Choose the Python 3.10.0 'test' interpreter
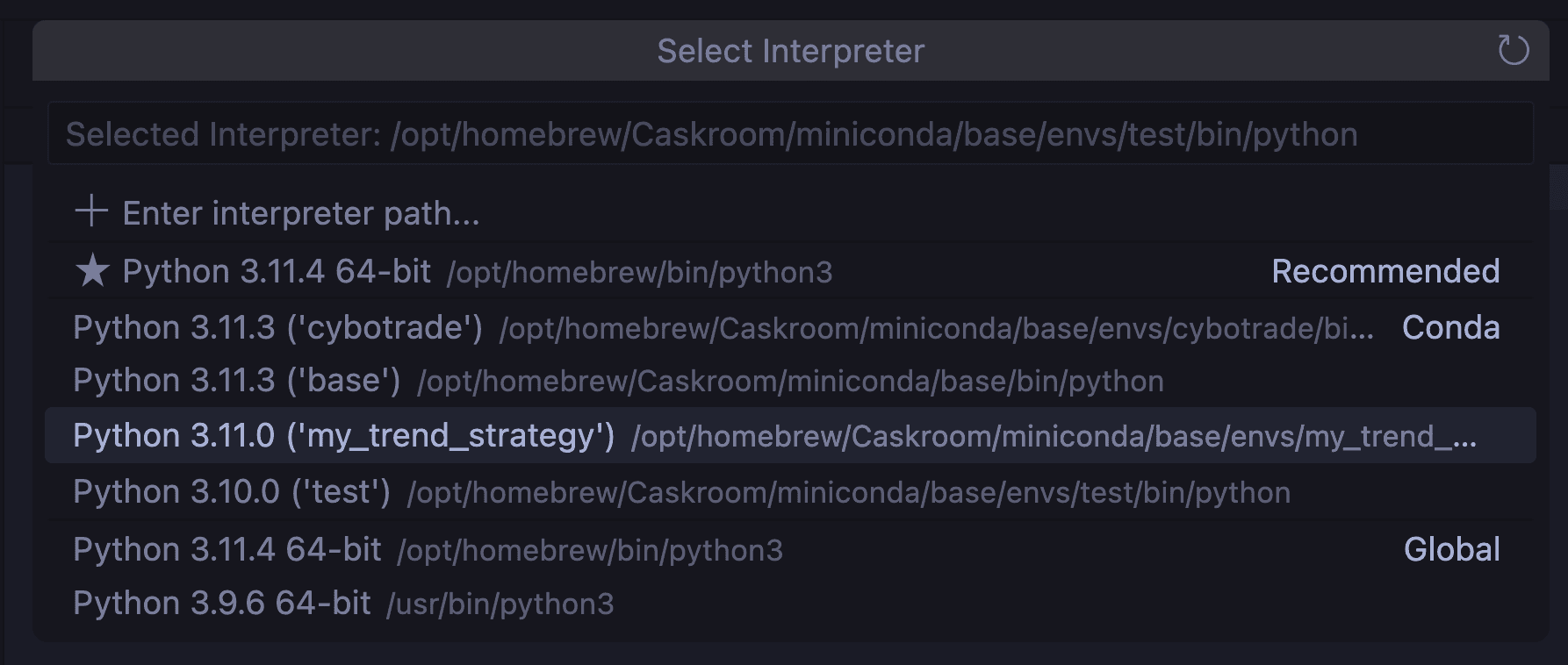 pos(232,492)
